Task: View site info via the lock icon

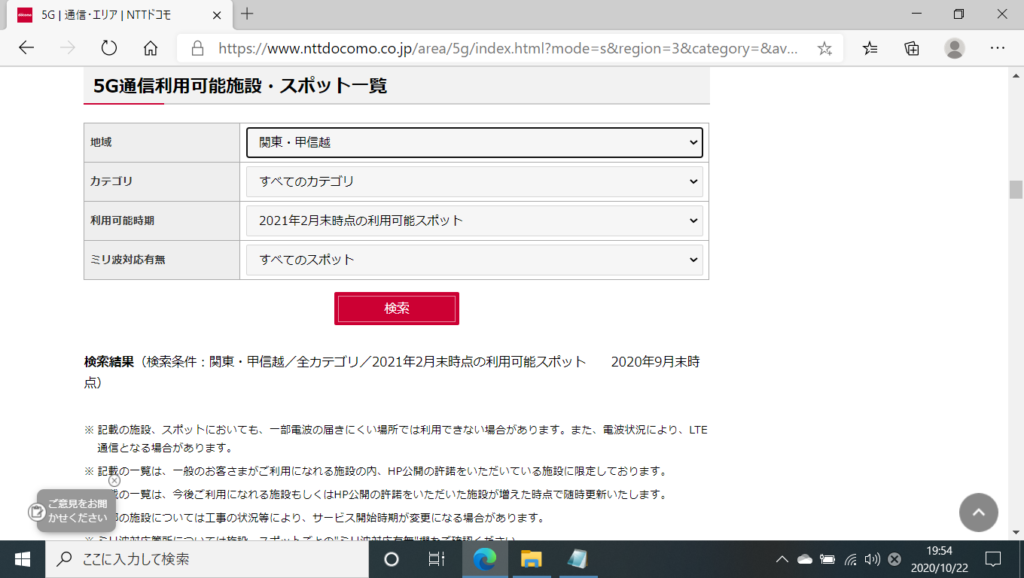Action: 197,48
